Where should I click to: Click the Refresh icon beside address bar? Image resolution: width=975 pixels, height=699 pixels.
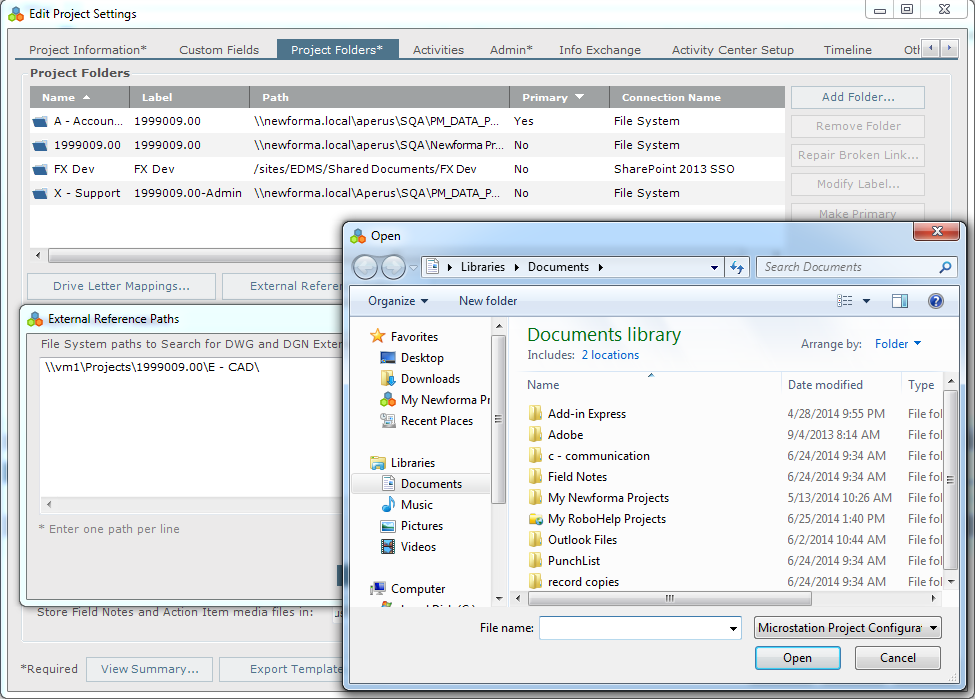(737, 267)
